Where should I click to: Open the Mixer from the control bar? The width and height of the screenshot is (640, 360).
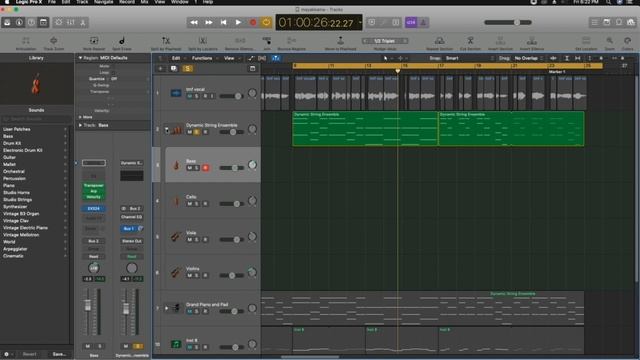(71, 22)
